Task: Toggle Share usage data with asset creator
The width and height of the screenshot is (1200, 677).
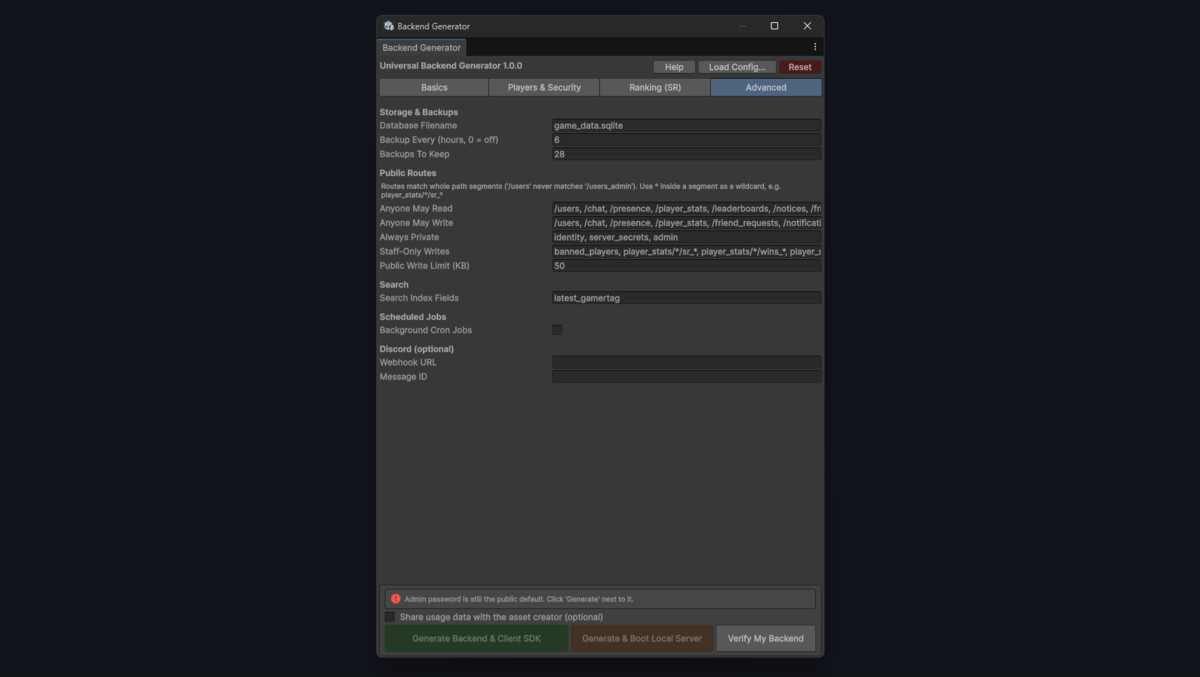Action: (x=390, y=617)
